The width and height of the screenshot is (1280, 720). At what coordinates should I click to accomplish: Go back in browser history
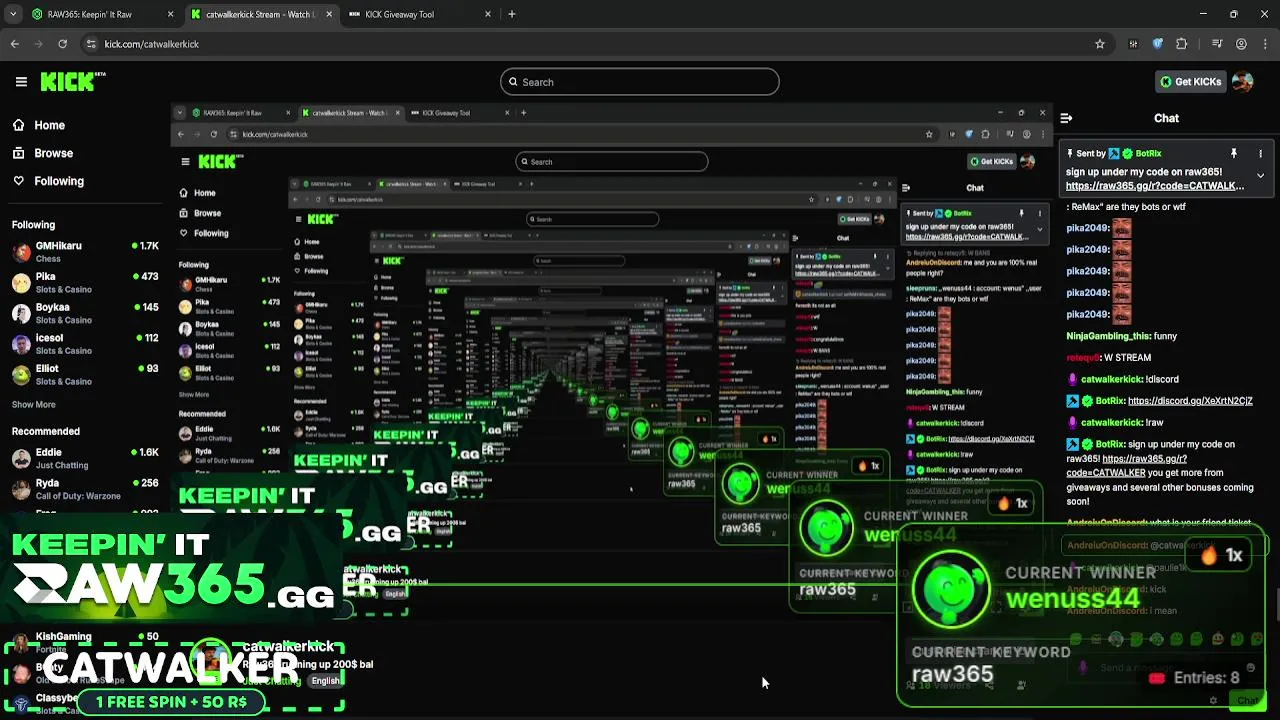click(15, 44)
